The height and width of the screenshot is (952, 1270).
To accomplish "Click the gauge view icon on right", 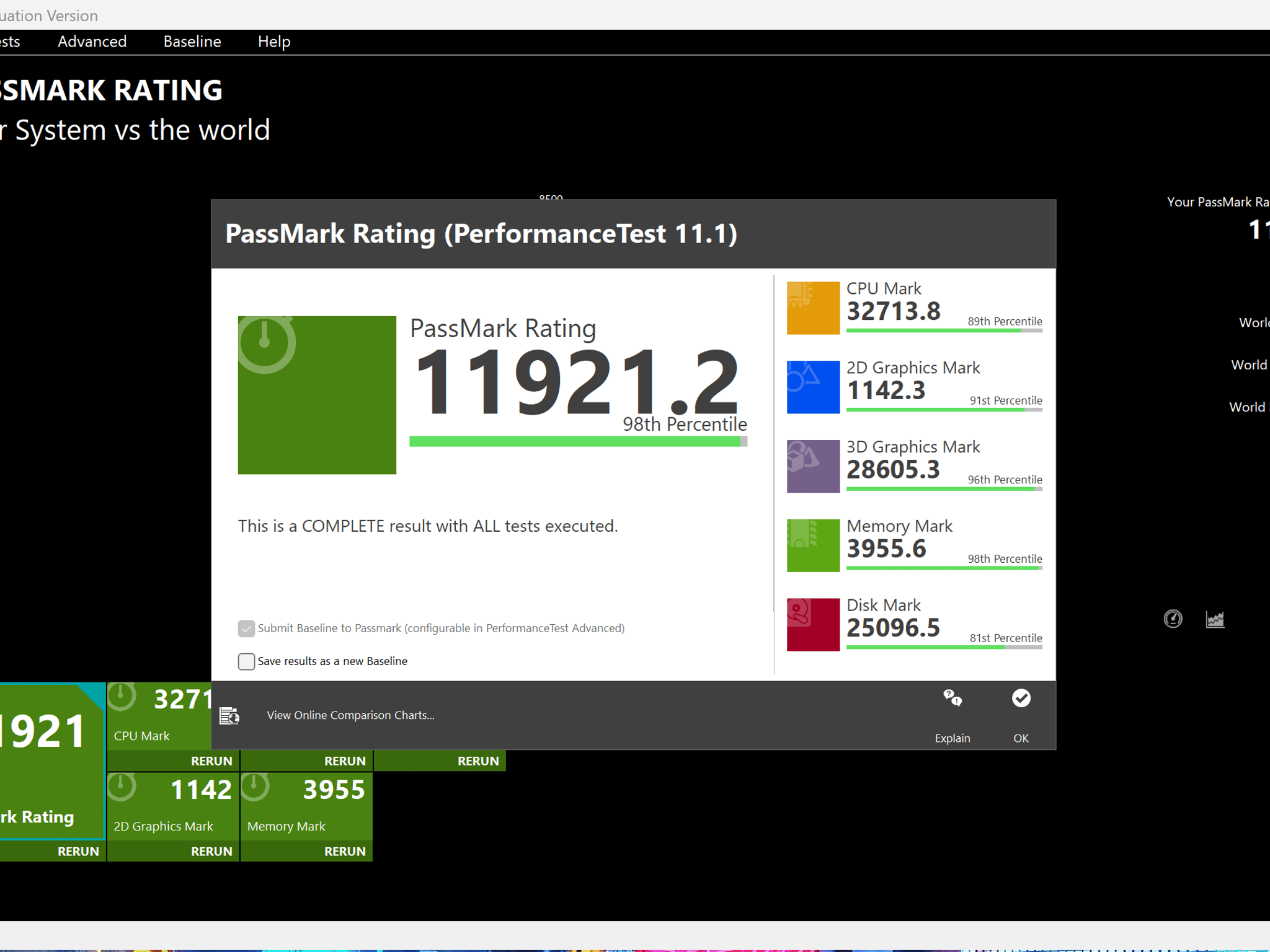I will click(1173, 619).
